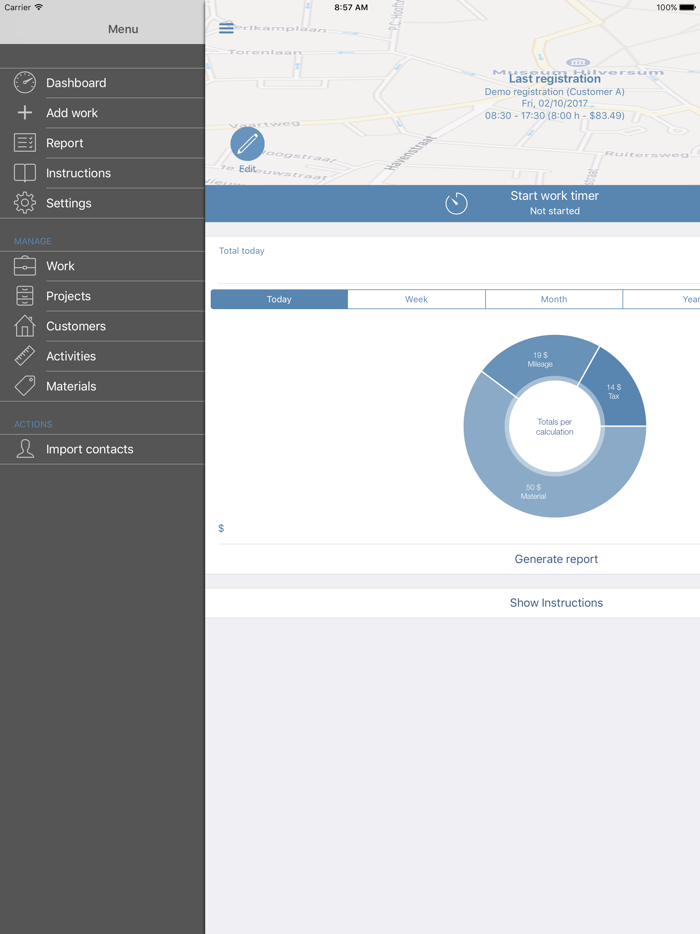The width and height of the screenshot is (700, 934).
Task: Tap the Total today label
Action: pyautogui.click(x=241, y=251)
